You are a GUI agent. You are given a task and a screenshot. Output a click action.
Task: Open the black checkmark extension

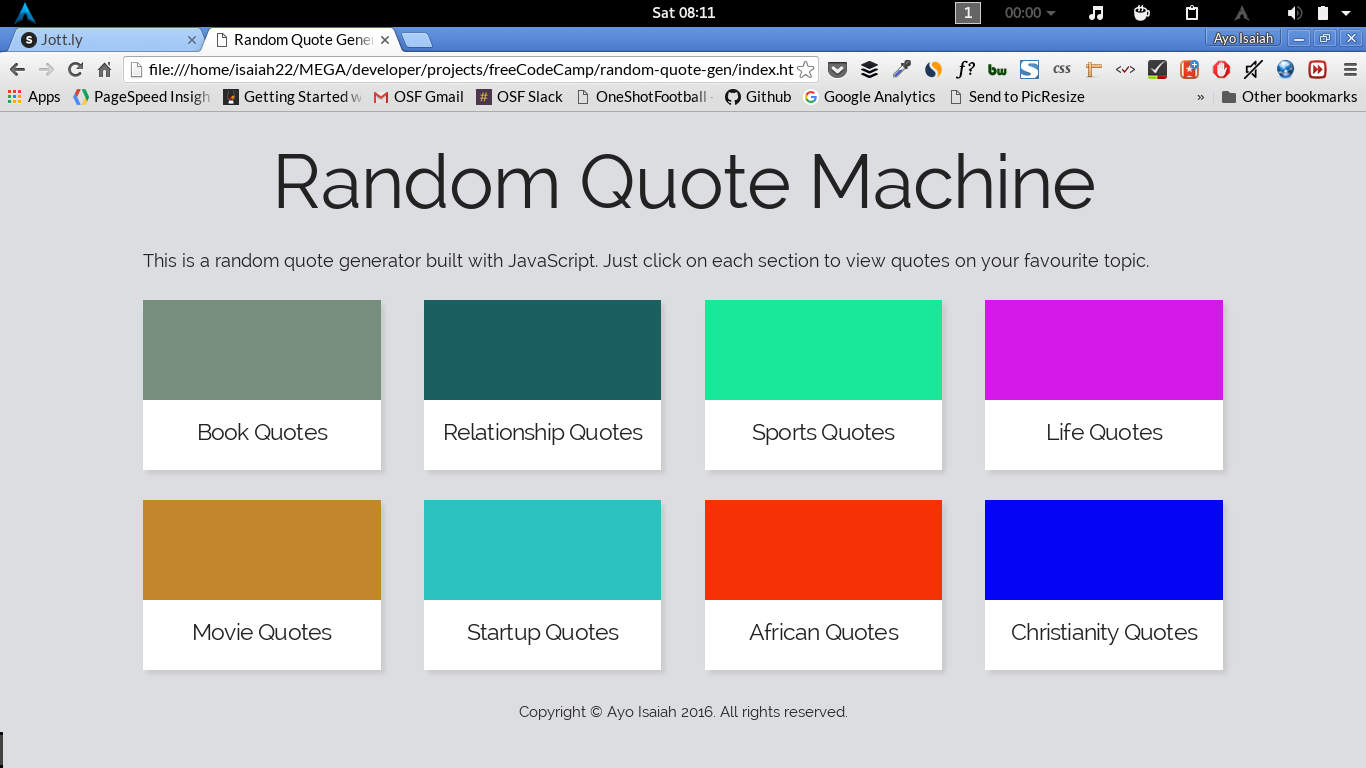[x=1157, y=69]
